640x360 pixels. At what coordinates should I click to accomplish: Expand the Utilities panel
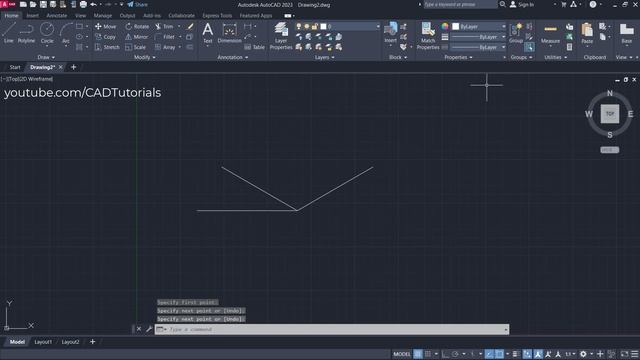click(x=556, y=58)
